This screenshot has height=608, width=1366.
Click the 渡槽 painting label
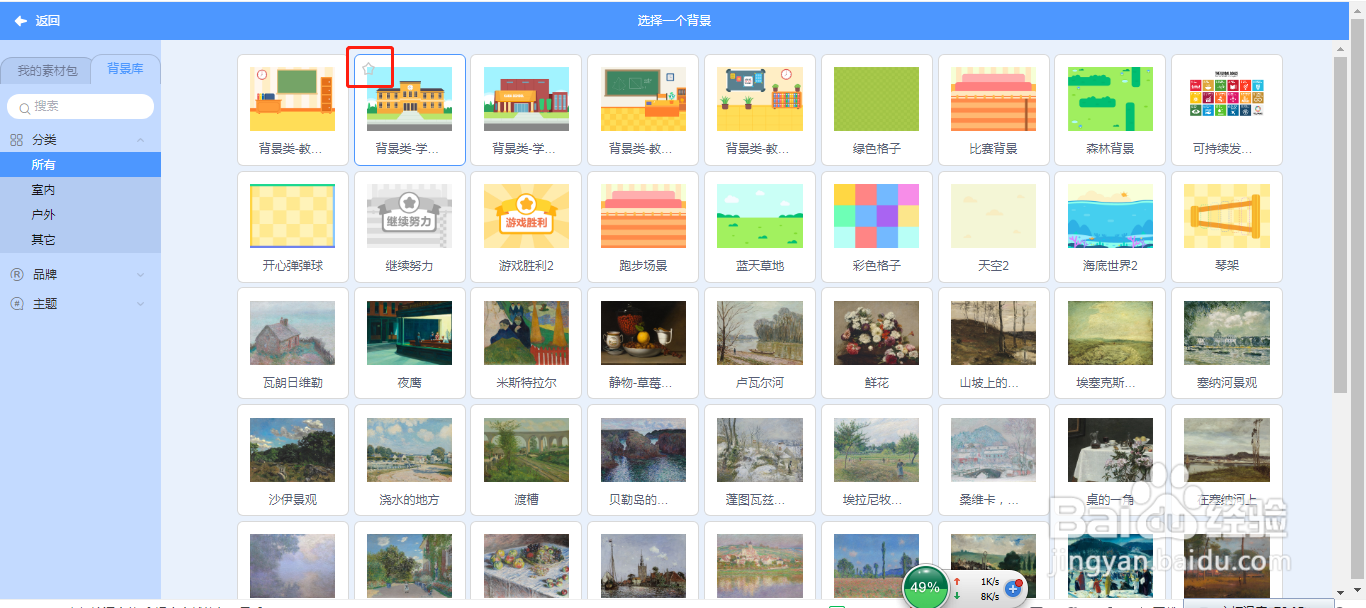[526, 500]
